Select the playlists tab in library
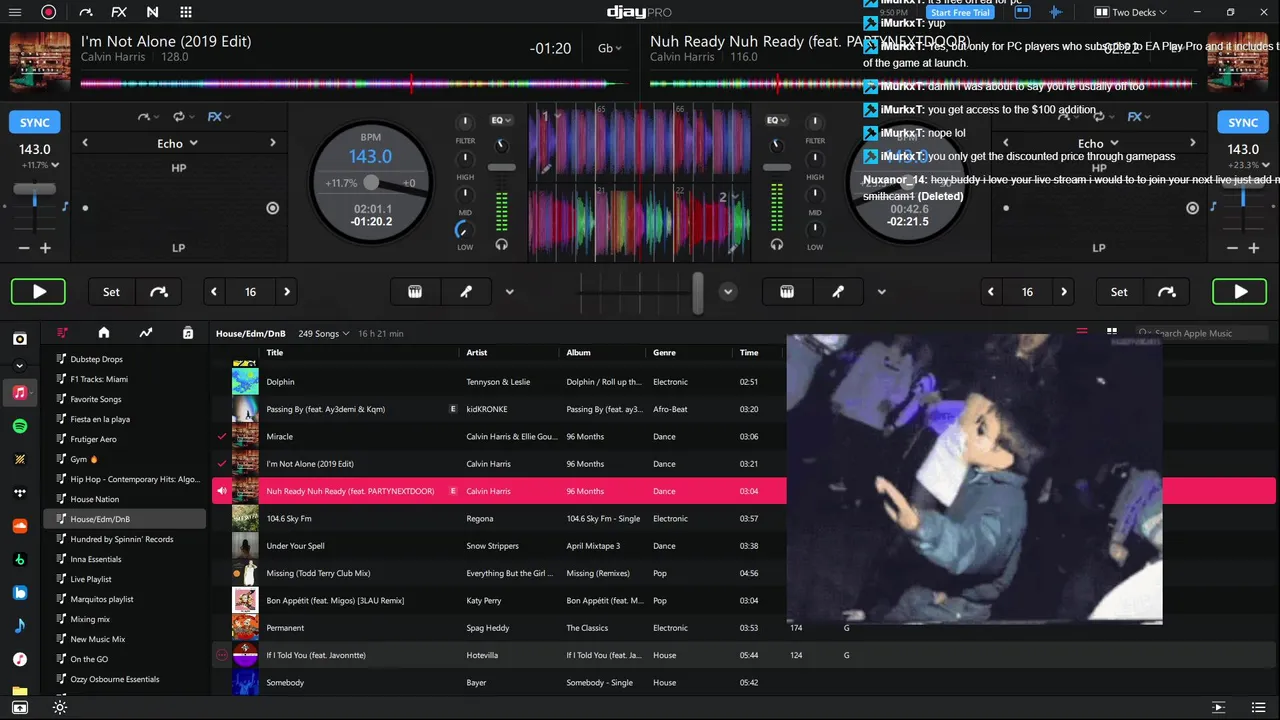 coord(62,333)
